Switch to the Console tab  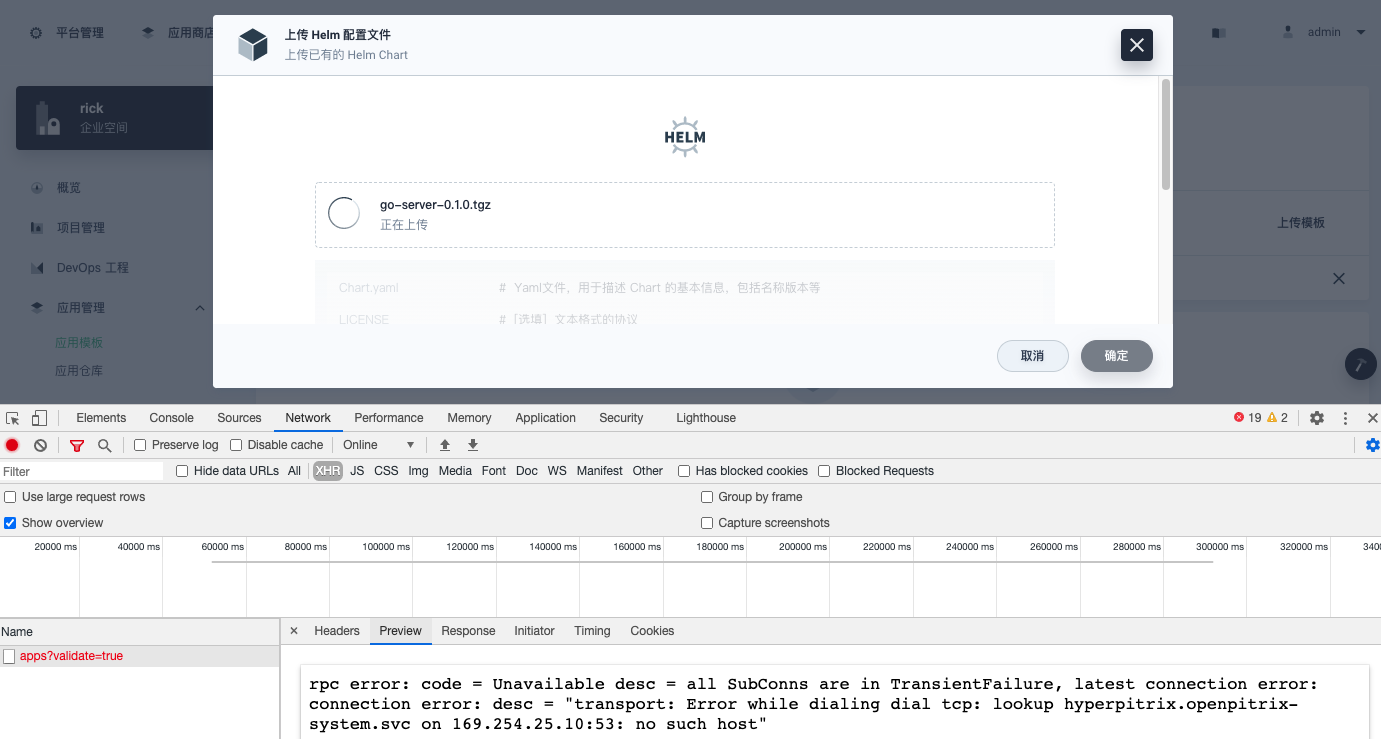[171, 417]
